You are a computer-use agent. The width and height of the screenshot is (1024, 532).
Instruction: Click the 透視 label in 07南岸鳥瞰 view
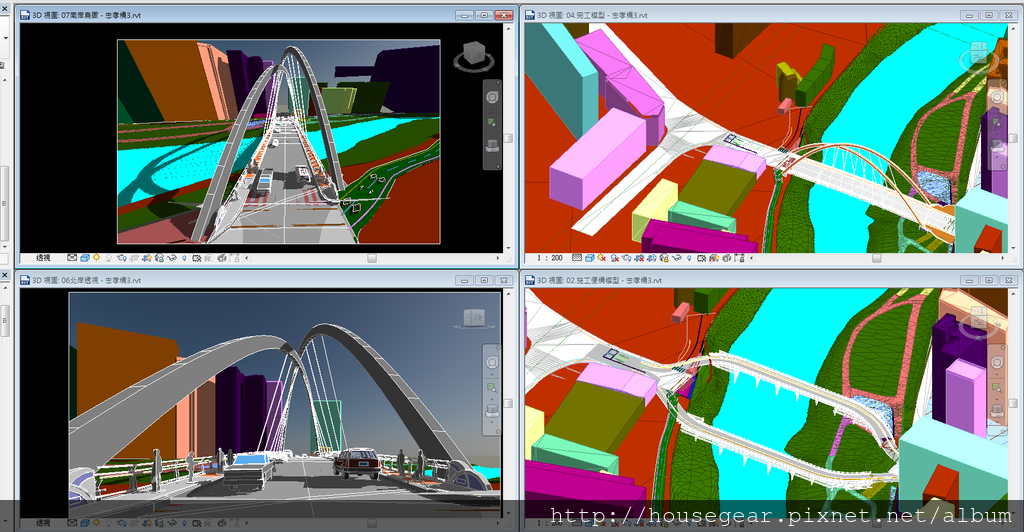click(43, 258)
